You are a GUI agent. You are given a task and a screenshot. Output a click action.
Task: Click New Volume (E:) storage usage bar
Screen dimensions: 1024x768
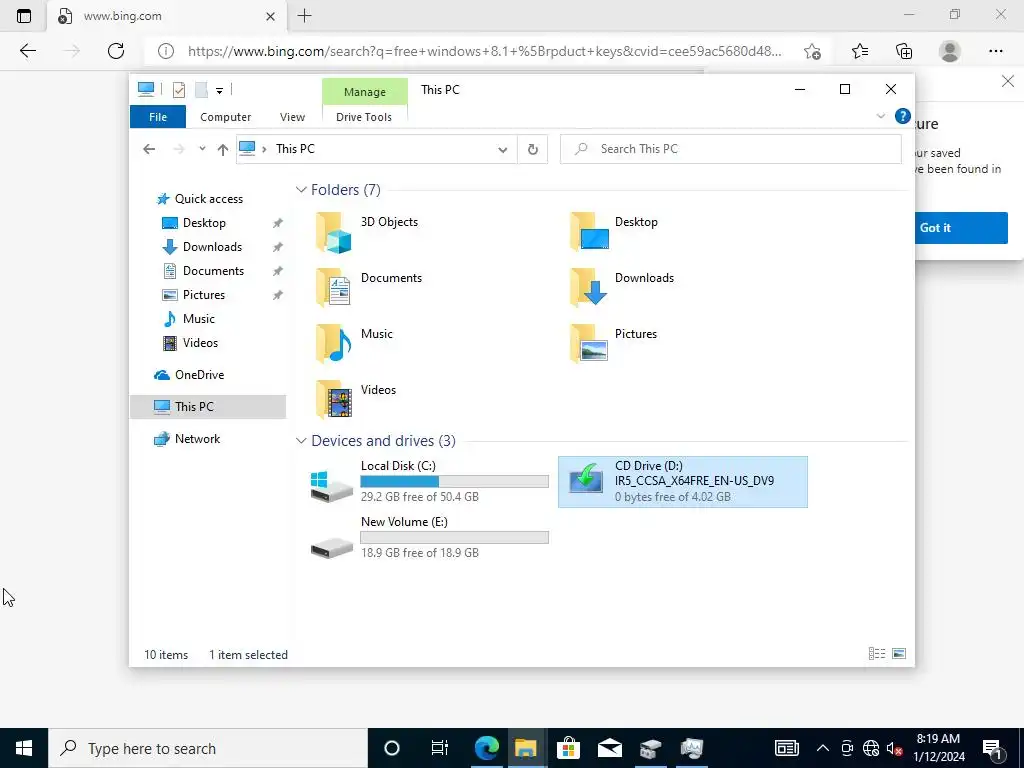(x=454, y=537)
